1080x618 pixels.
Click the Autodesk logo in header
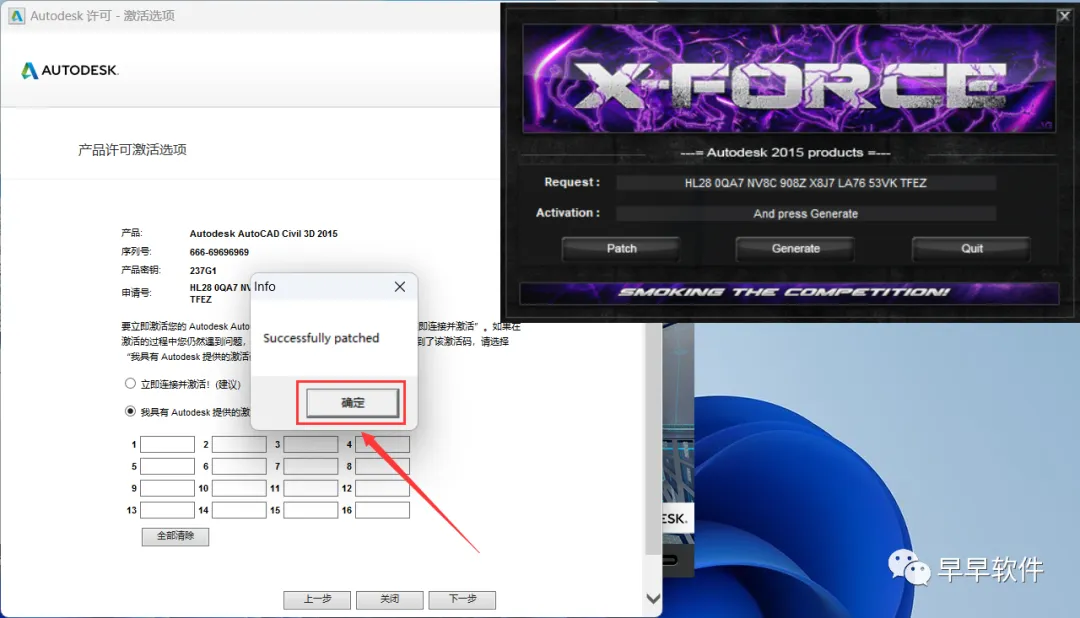coord(70,70)
